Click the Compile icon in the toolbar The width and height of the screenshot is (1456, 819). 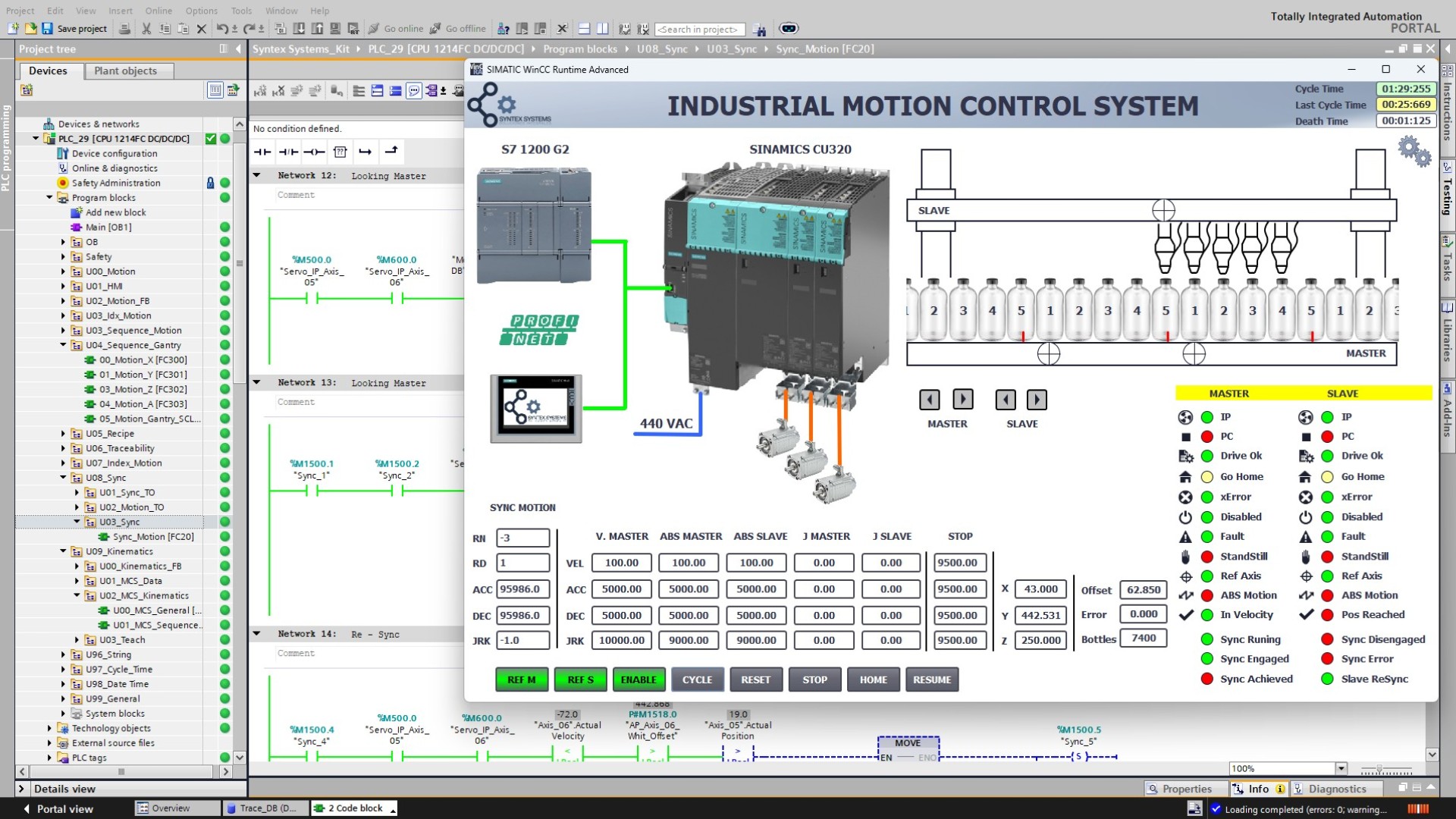click(x=281, y=29)
